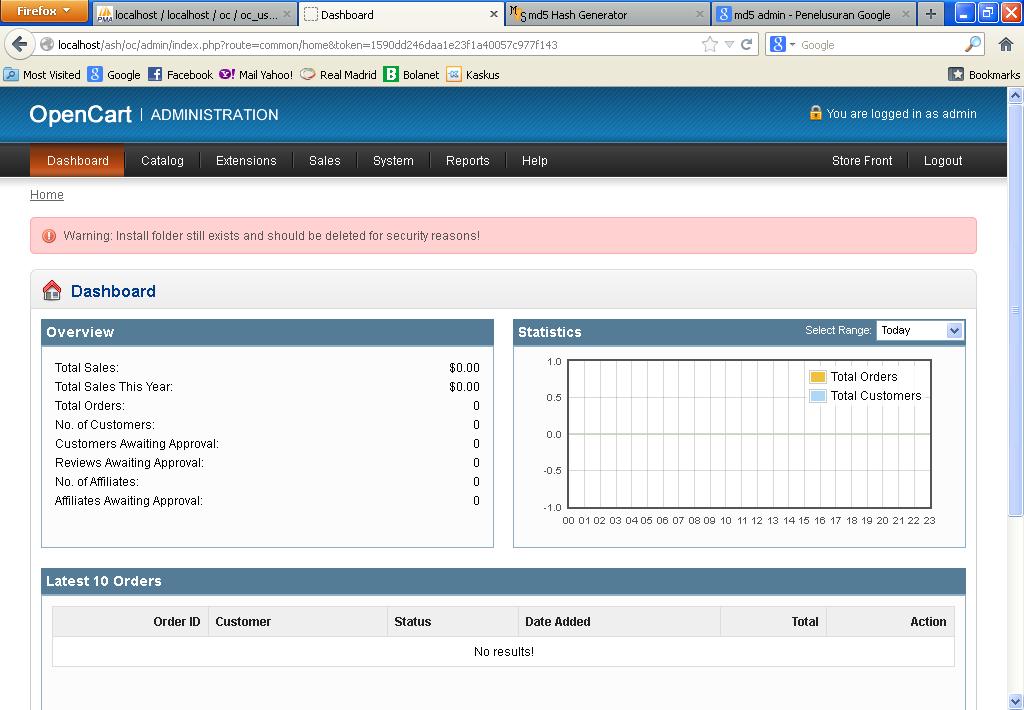This screenshot has height=710, width=1024.
Task: Click the address bar URL field
Action: pos(372,44)
